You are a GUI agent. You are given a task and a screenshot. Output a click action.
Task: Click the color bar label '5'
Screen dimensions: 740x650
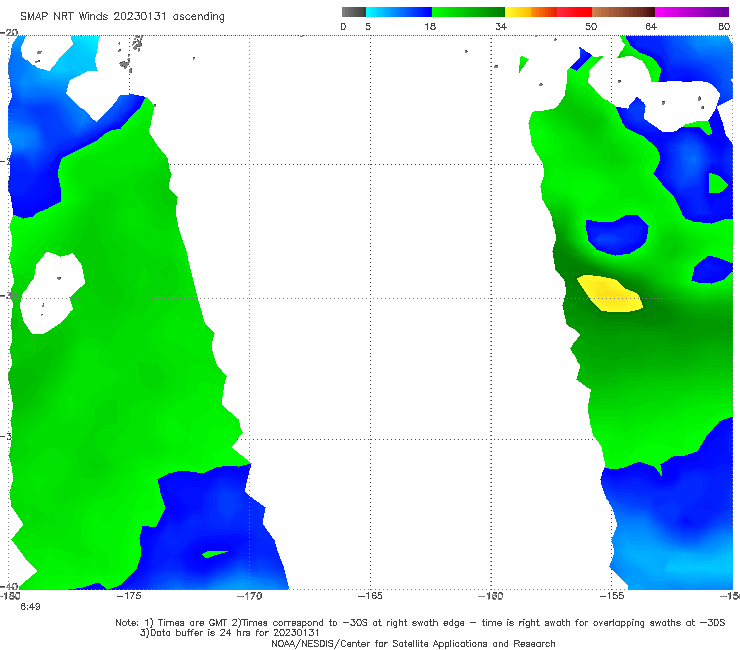(x=368, y=26)
